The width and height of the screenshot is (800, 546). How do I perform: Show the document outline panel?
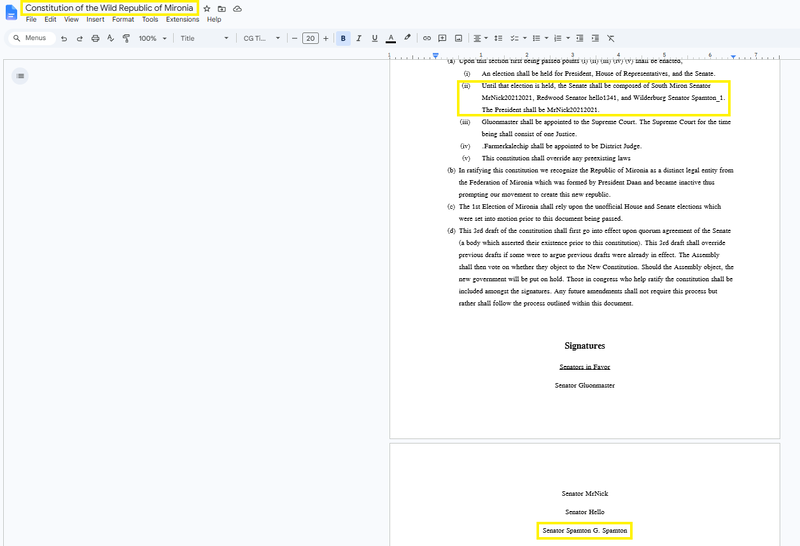(20, 76)
